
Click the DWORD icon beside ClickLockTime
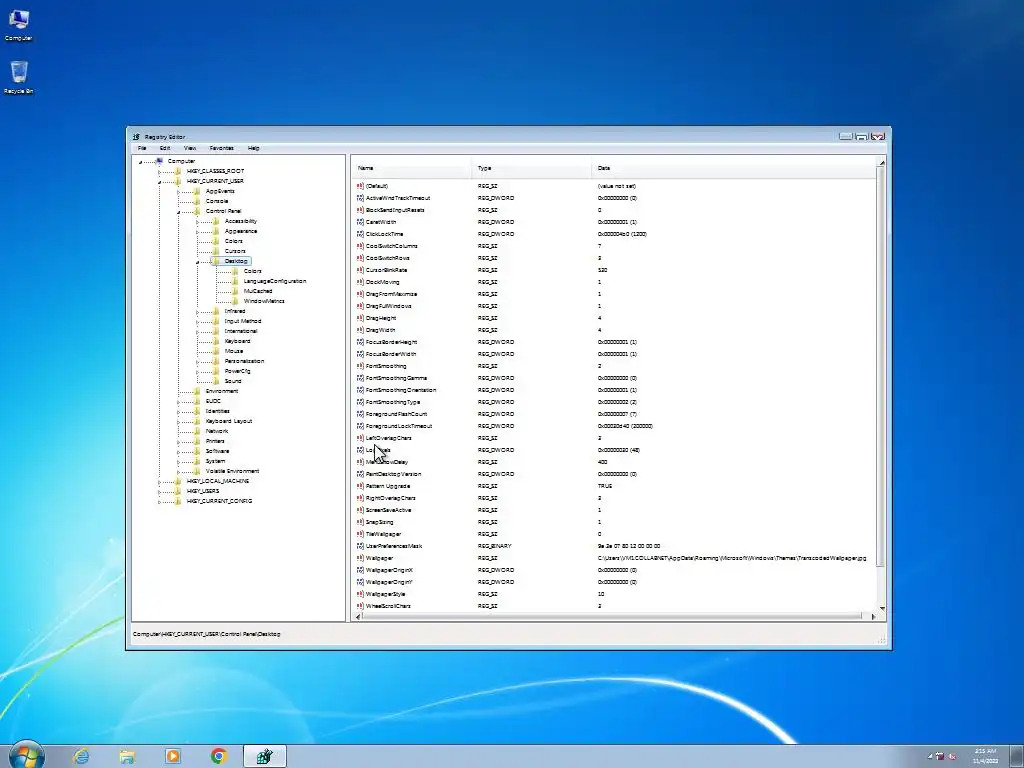360,234
